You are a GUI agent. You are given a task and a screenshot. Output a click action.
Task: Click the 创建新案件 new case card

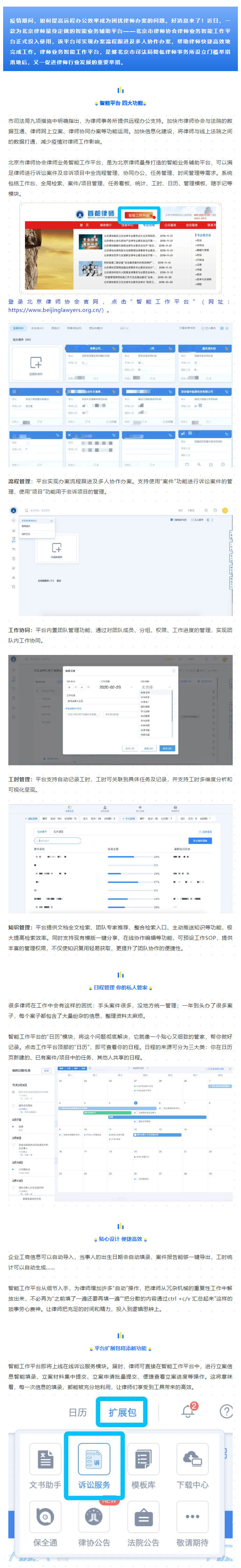pyautogui.click(x=36, y=365)
